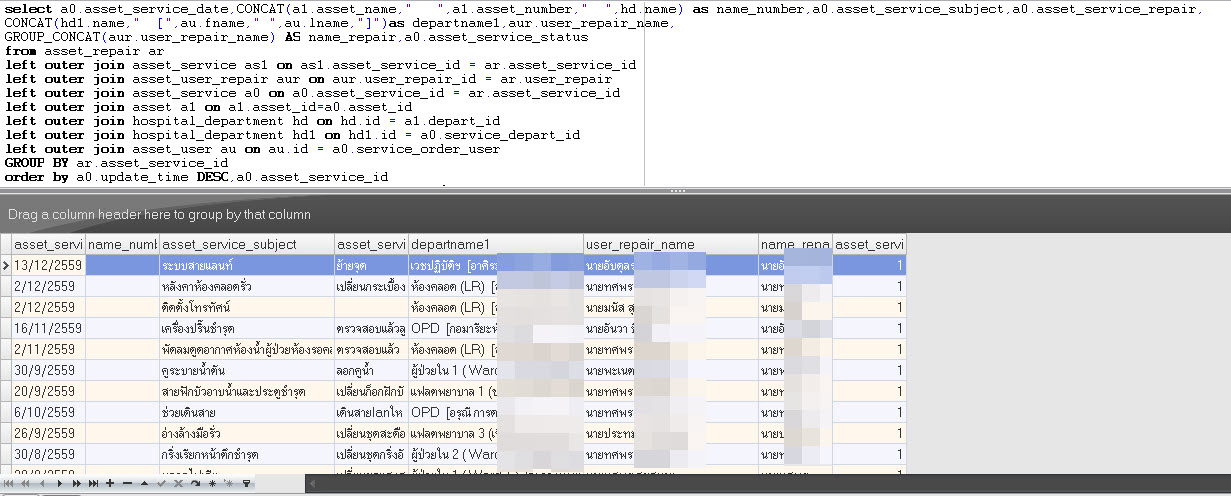
Task: Select the subject cell หลังคาห้องคลอดรั่ว
Action: 247,286
